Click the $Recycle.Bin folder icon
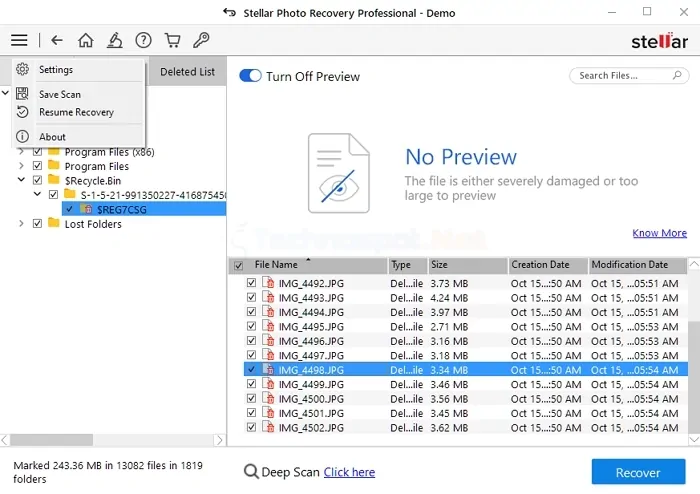 (x=54, y=179)
